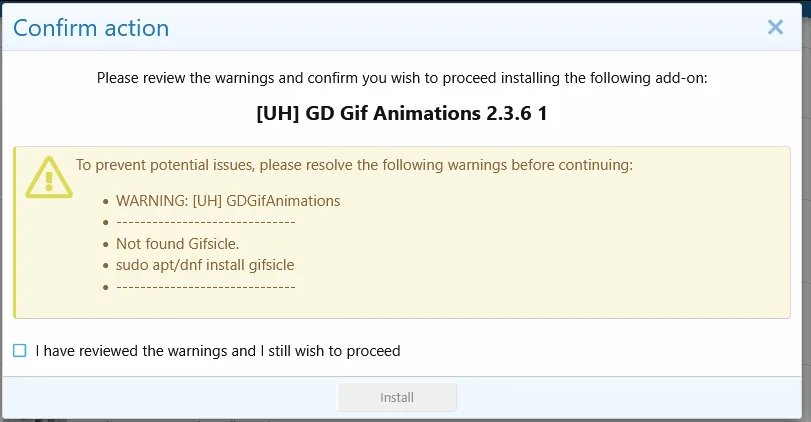
Task: Click the 'To prevent potential issues' message
Action: pos(354,165)
